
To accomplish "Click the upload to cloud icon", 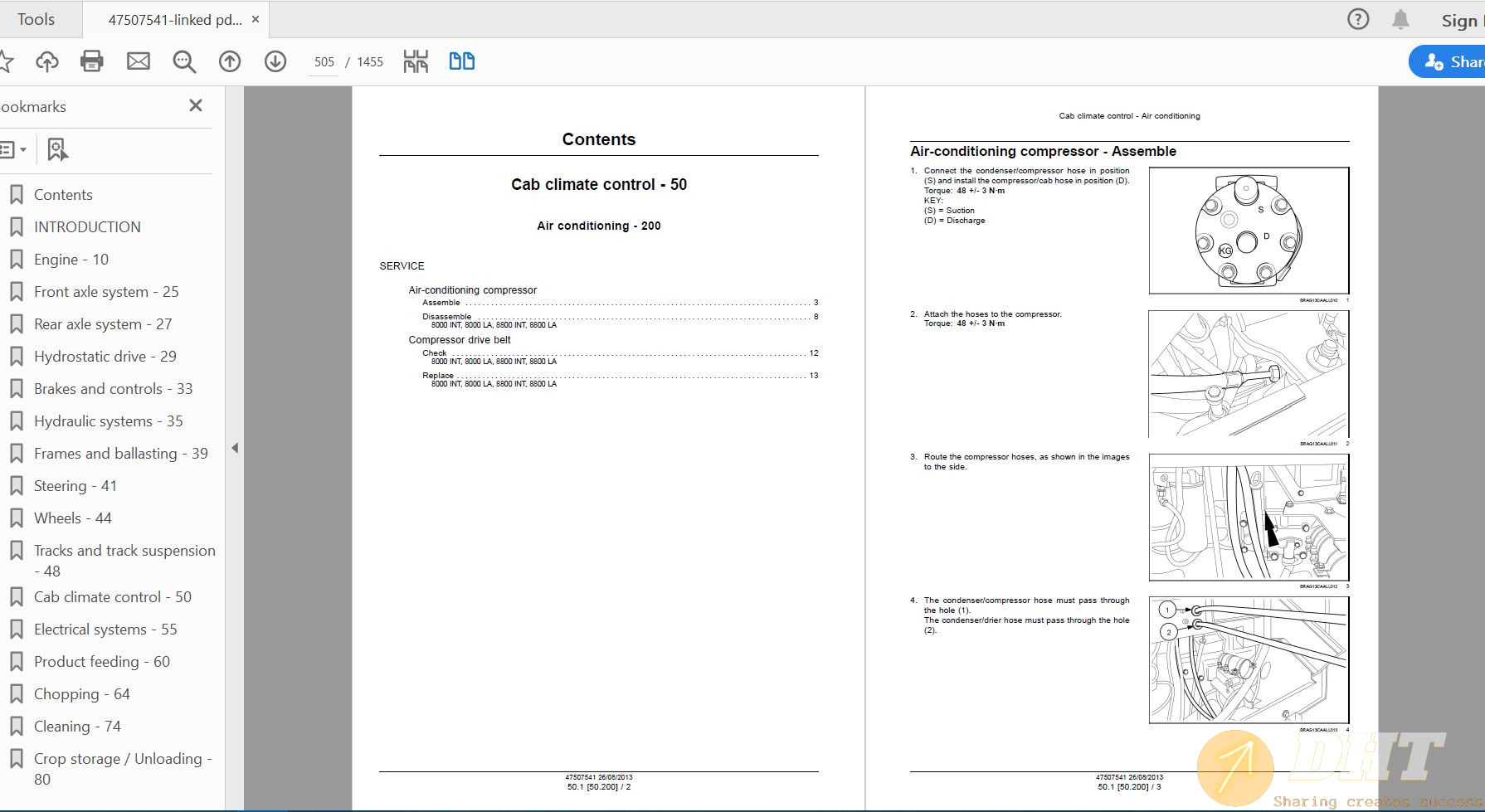I will click(x=47, y=61).
